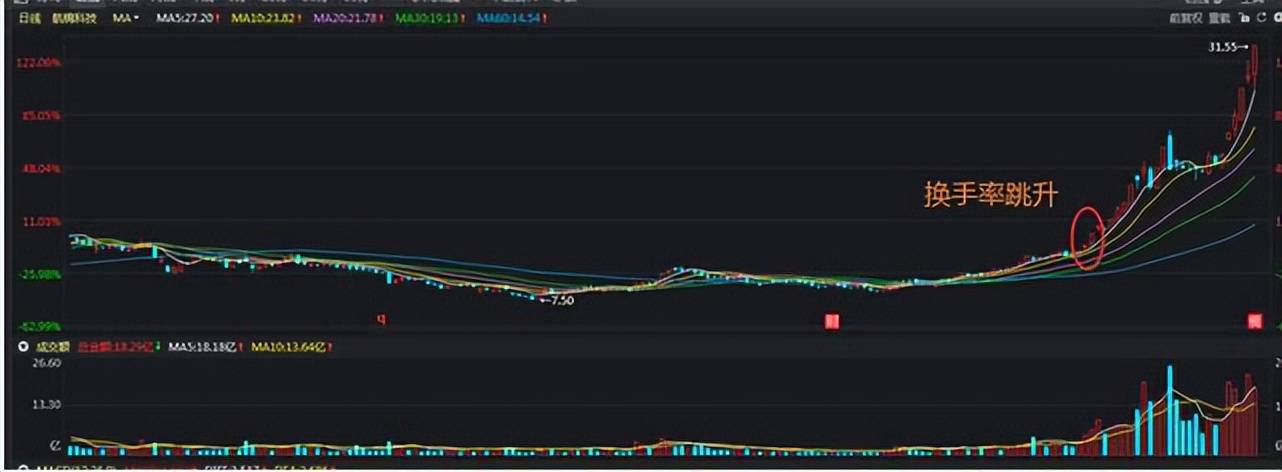Click the circle icon beside 成交额

point(24,347)
